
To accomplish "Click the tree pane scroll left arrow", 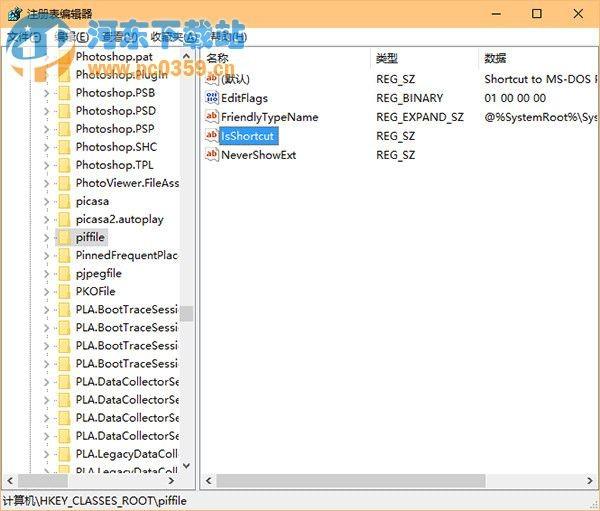I will coord(10,480).
